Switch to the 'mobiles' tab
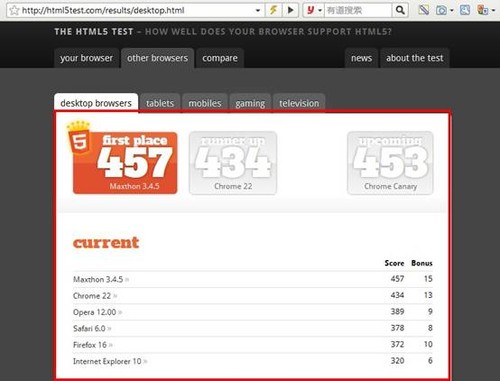Screen dimensions: 500x381 [205, 103]
